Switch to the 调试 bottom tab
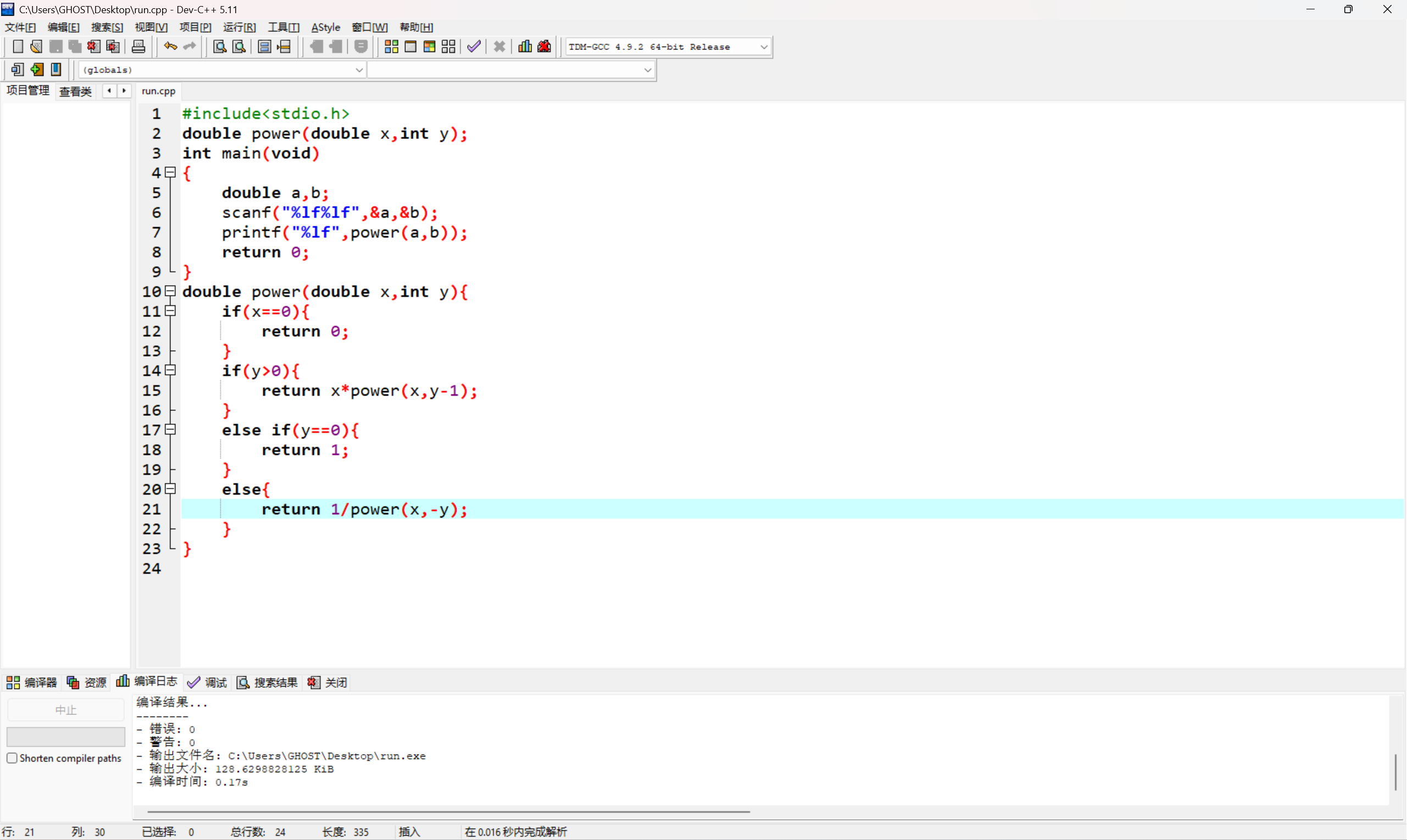 click(208, 682)
